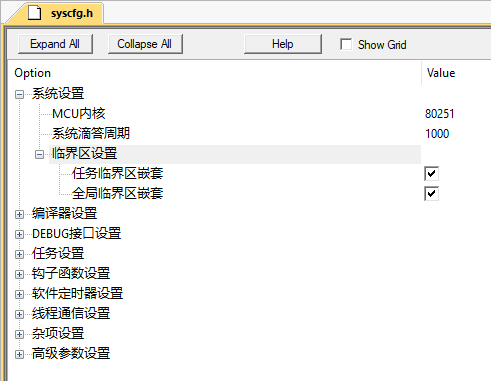Expand the 杂项设置 node
The width and height of the screenshot is (491, 381).
(19, 334)
